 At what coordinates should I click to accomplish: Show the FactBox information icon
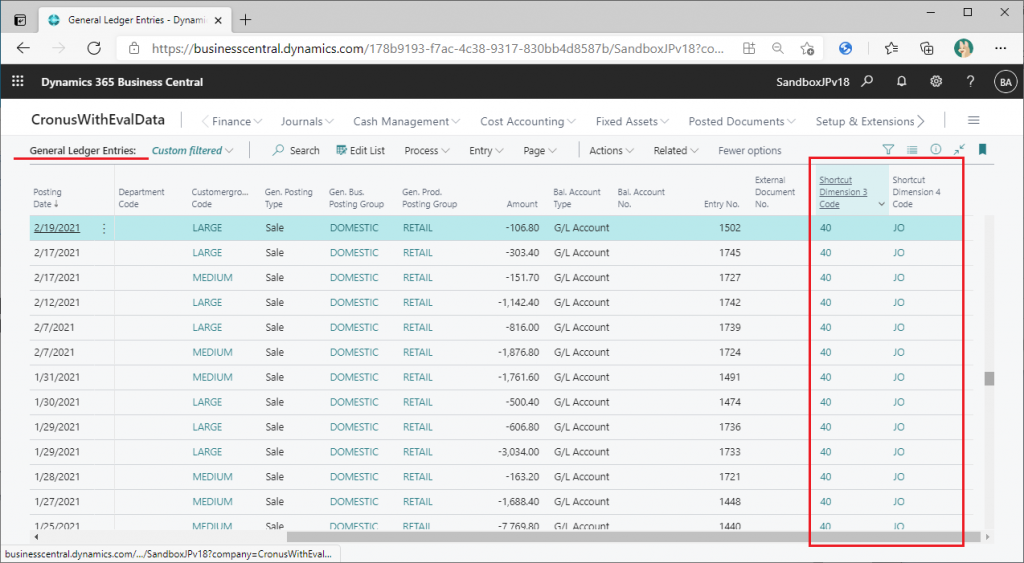pos(935,150)
